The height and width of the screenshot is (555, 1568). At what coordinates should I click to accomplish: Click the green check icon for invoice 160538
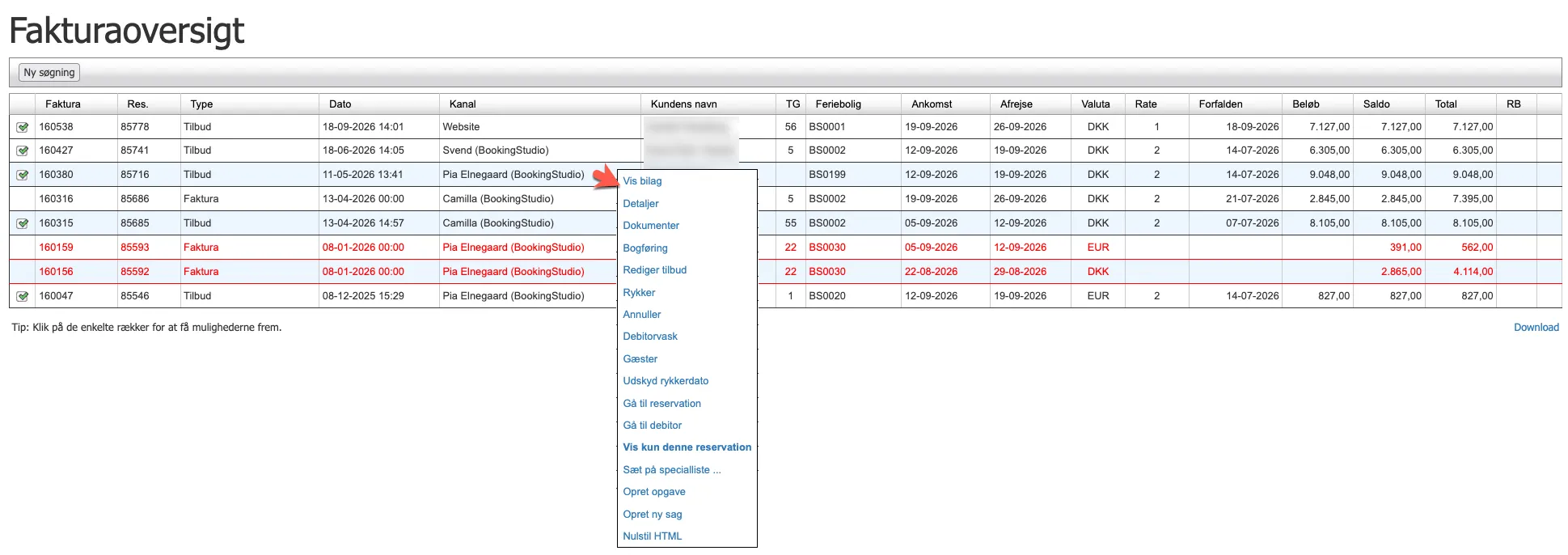click(23, 127)
